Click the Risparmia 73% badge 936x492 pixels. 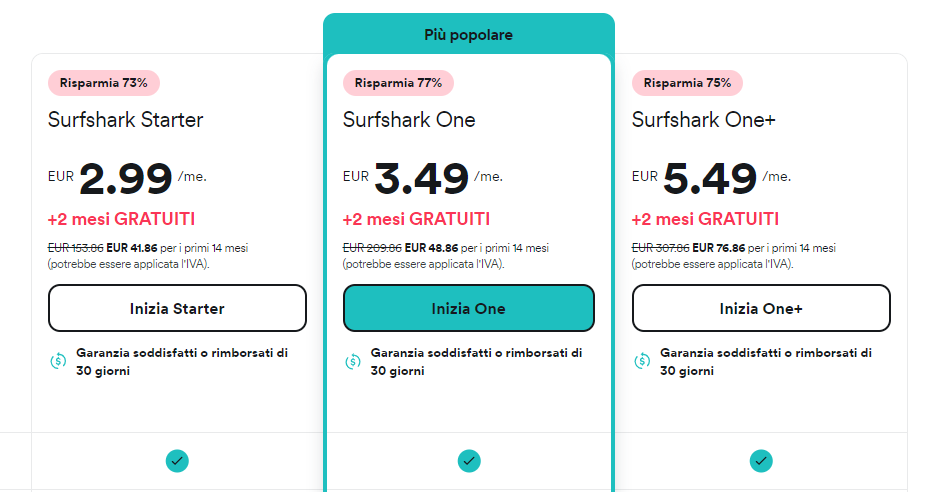(x=104, y=83)
